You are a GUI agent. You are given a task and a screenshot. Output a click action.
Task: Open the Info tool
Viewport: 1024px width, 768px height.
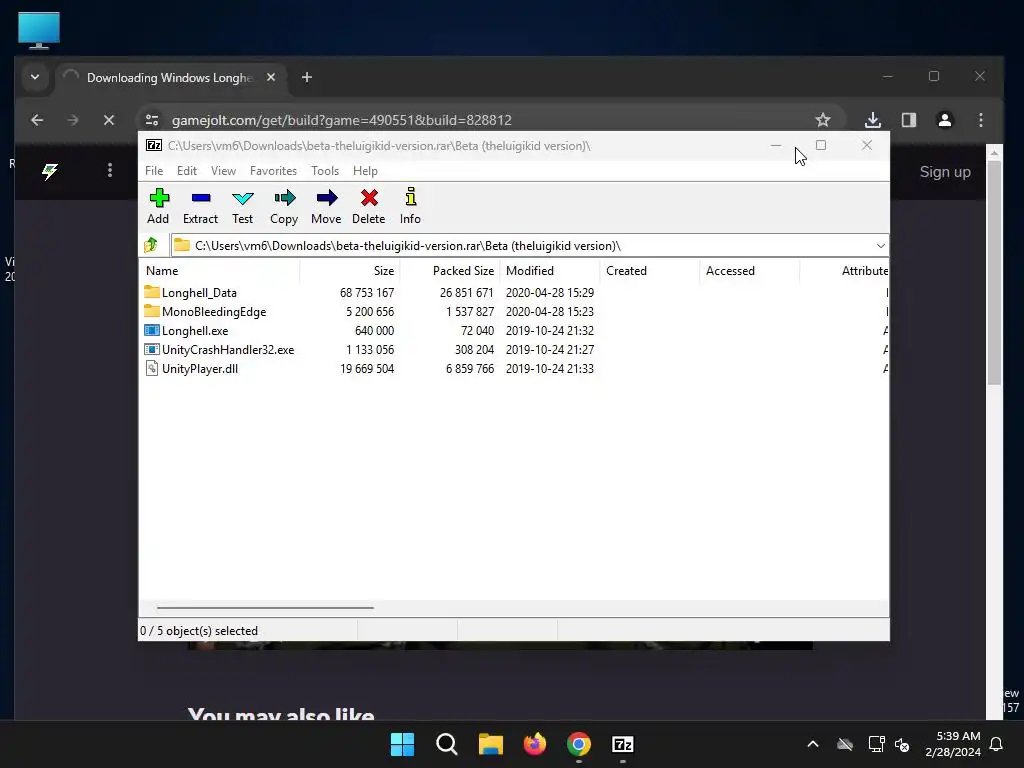coord(410,206)
